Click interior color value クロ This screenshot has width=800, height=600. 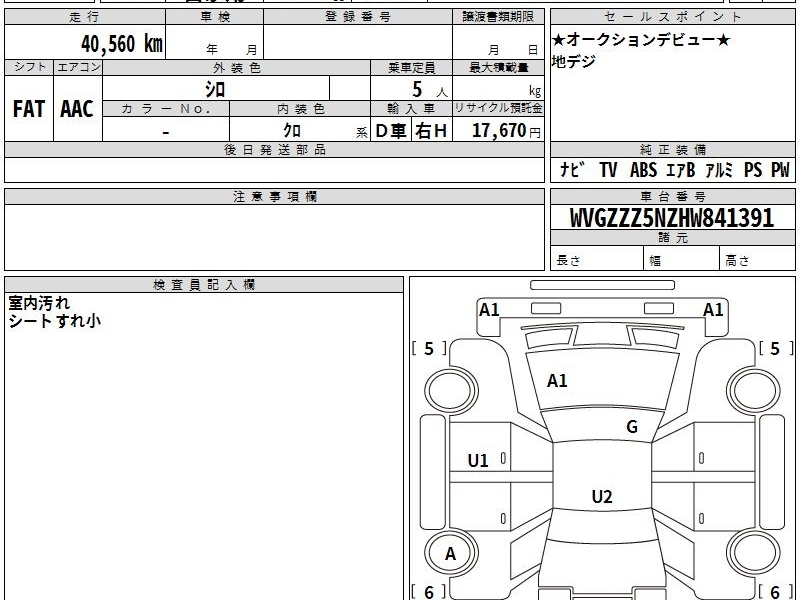click(292, 130)
